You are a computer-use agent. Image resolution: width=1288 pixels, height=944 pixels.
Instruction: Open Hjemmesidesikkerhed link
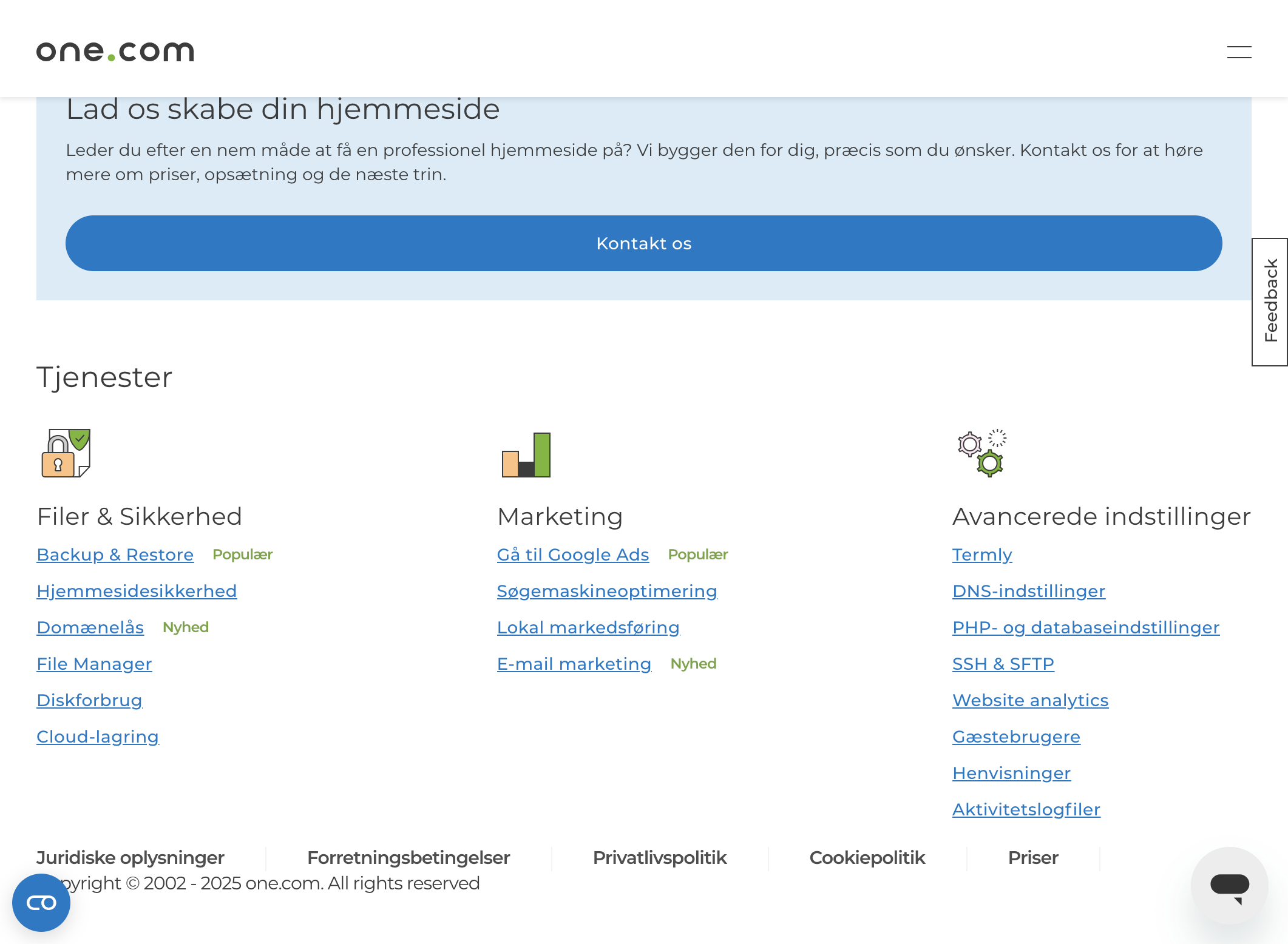137,591
